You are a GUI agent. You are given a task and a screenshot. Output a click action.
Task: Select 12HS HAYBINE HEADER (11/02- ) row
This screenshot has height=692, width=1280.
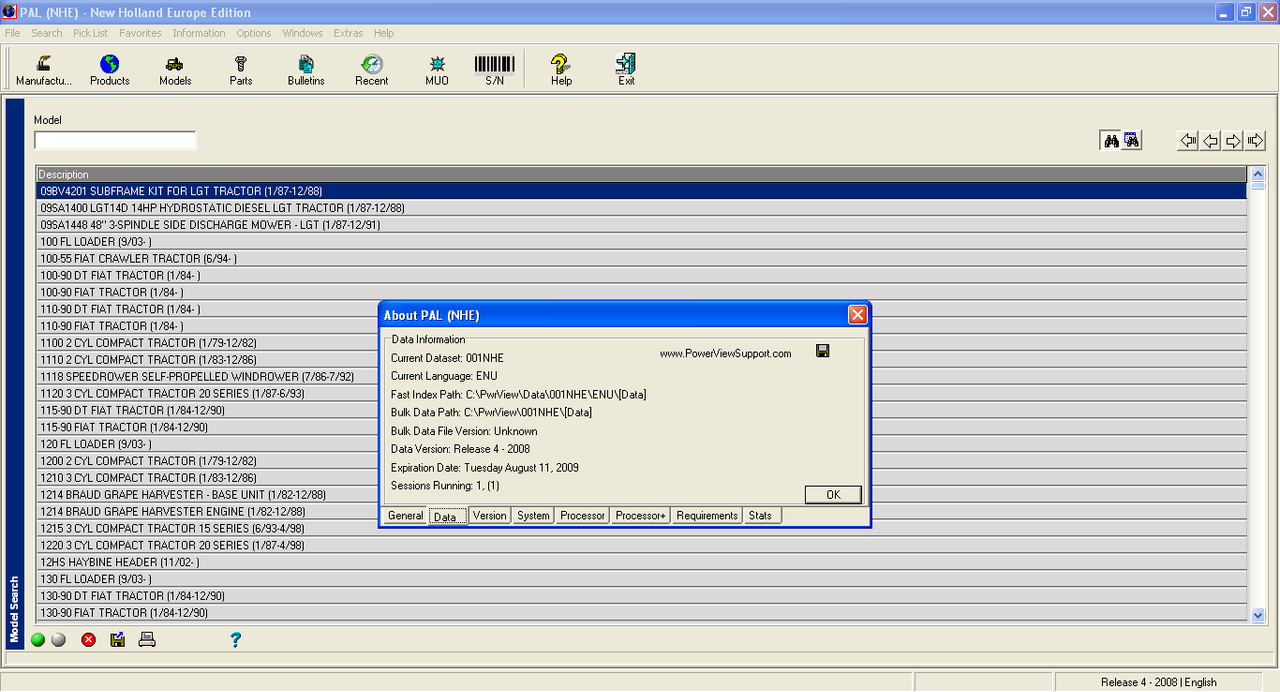[x=641, y=562]
